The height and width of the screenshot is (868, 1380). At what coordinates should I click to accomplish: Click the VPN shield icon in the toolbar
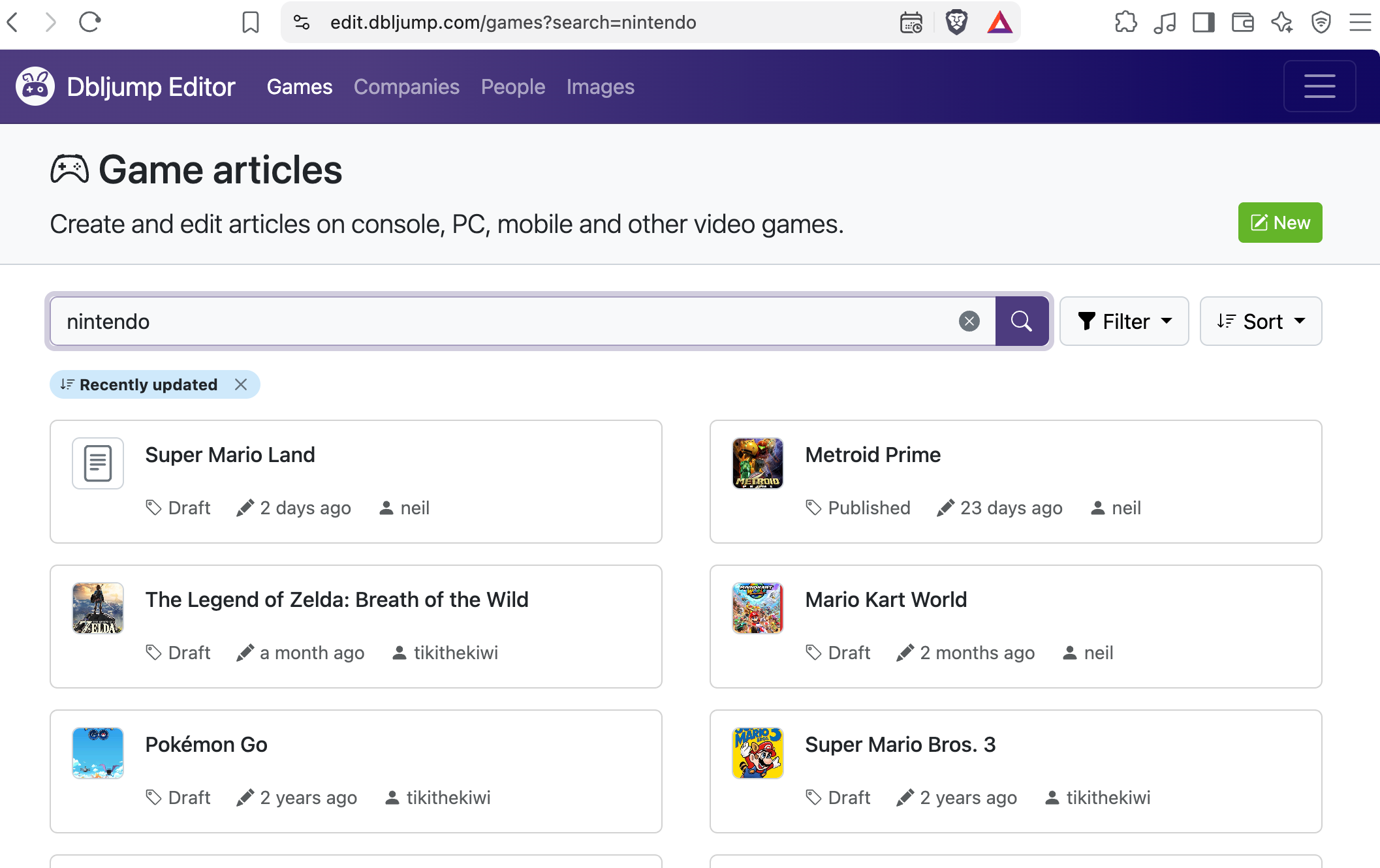coord(1321,22)
